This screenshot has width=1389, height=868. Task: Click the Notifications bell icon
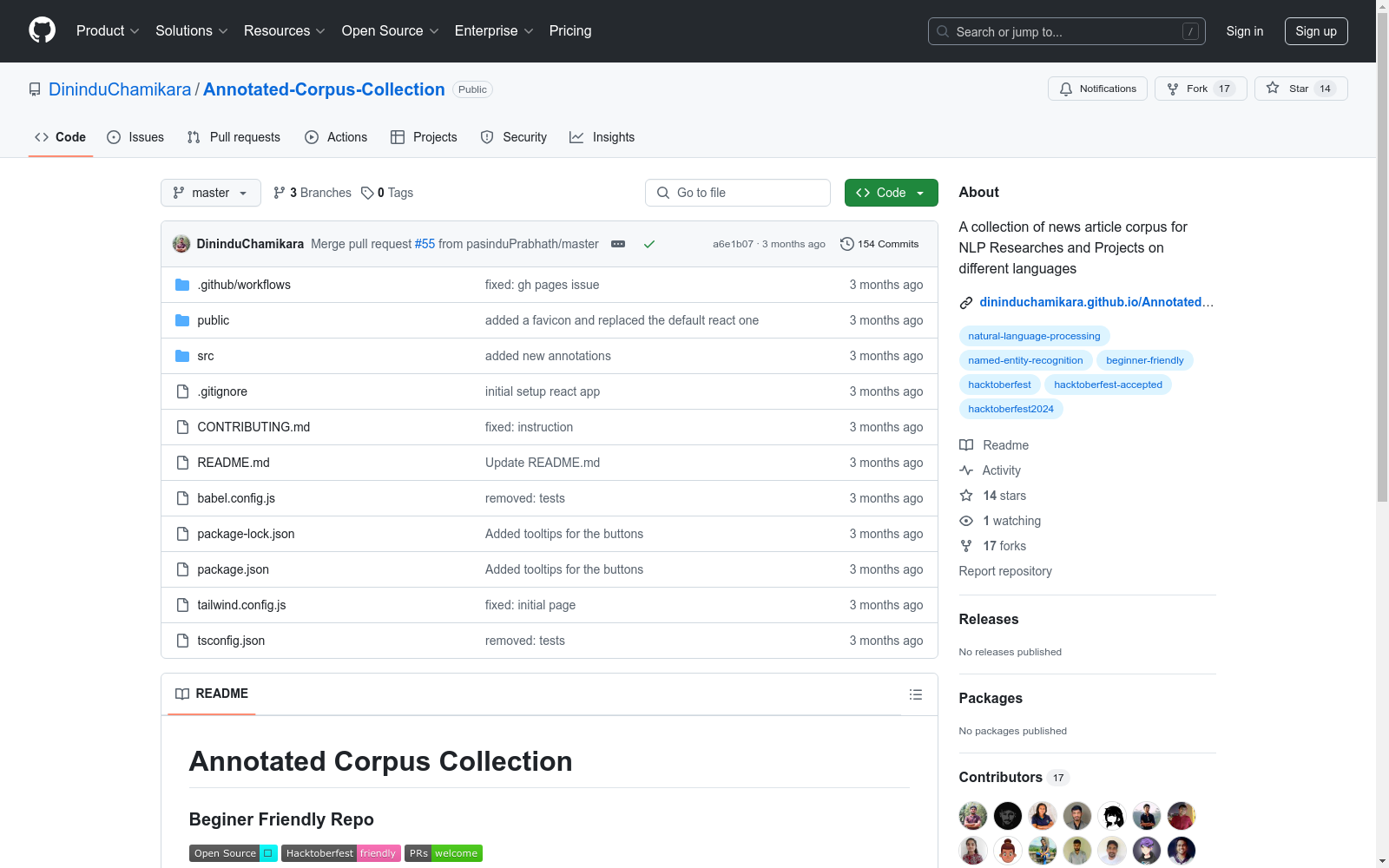(x=1066, y=89)
